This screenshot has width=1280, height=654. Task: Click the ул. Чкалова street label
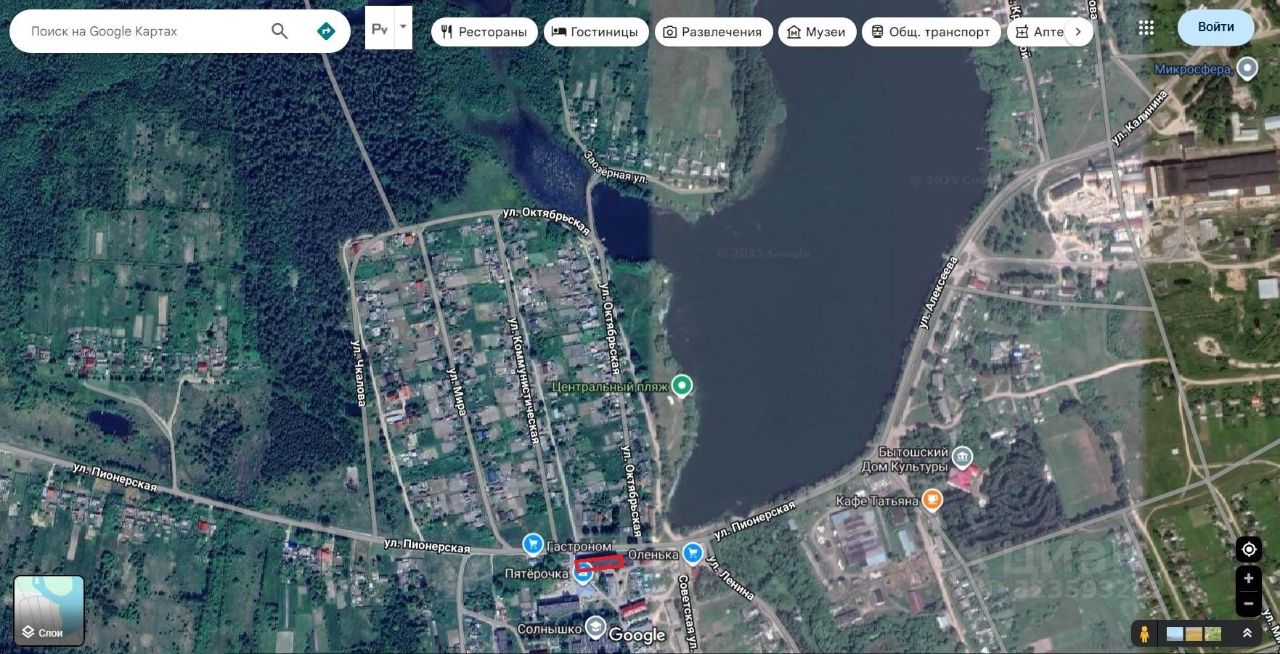click(x=361, y=371)
